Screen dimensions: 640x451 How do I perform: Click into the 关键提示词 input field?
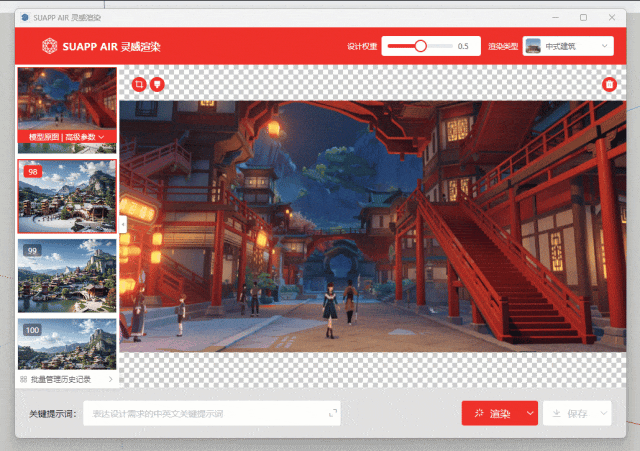(x=211, y=413)
